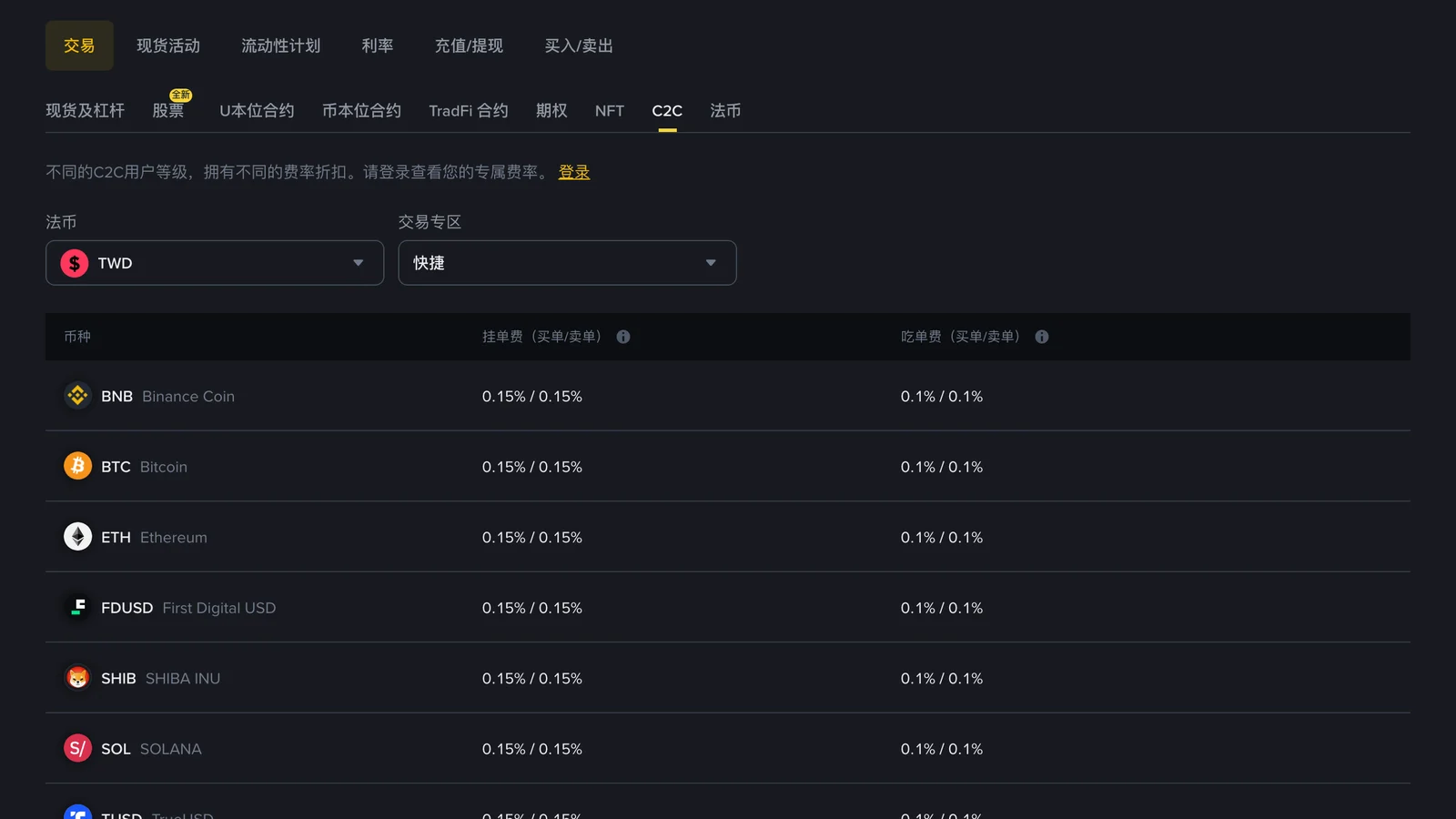Switch to TradFi 合约 sub-tab

(469, 110)
